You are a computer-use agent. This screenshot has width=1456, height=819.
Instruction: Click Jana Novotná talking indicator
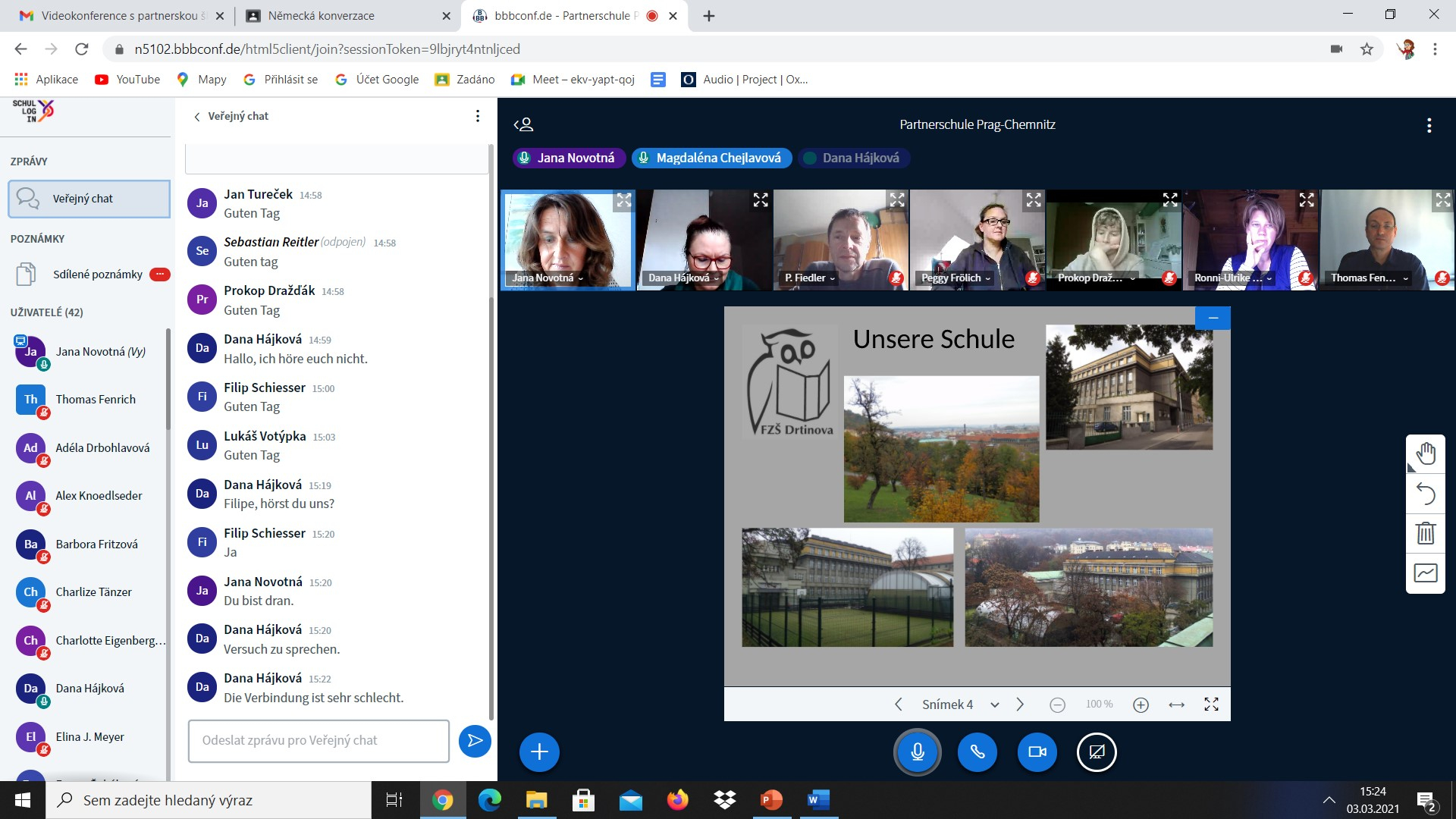568,158
